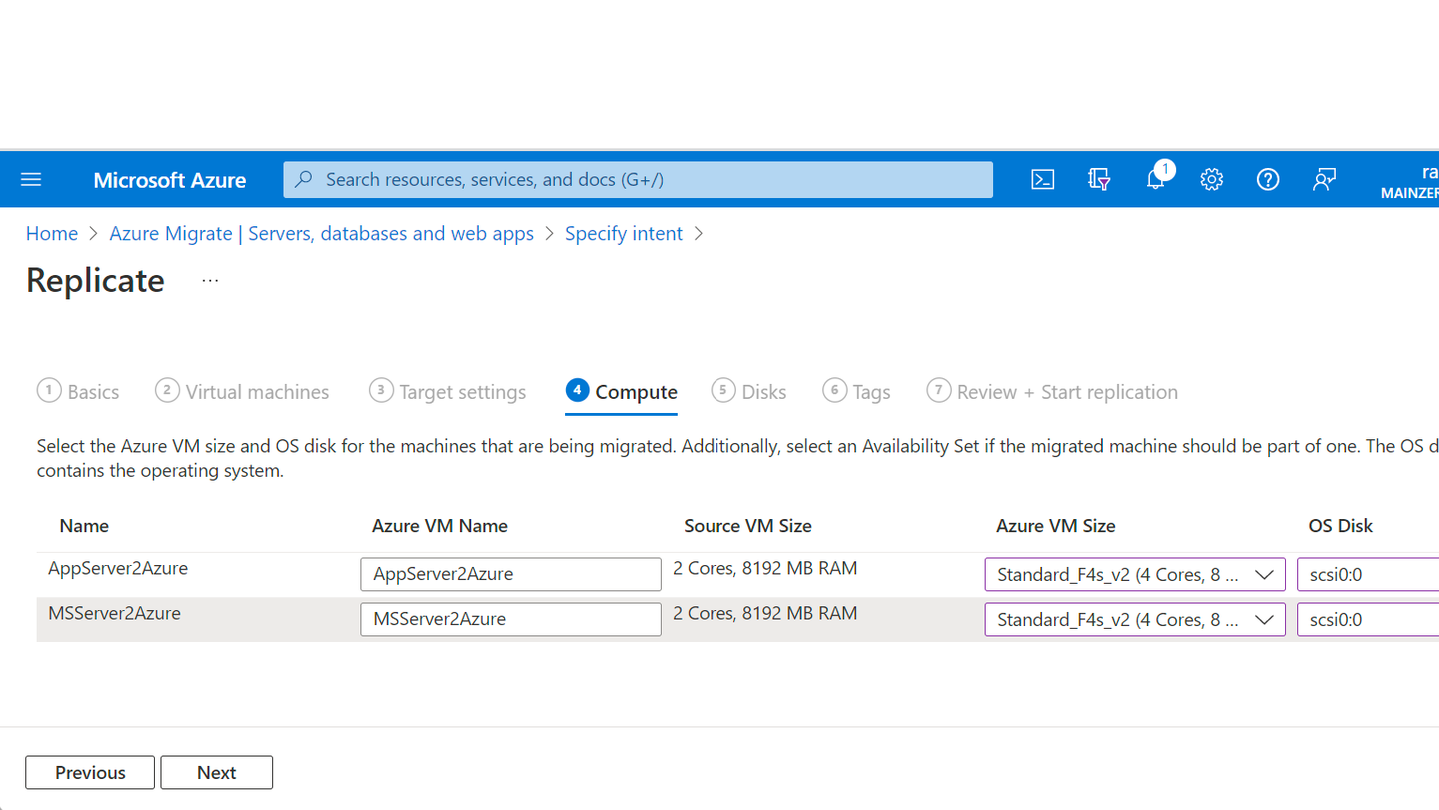Select the MSServer2Azure name cell
Image resolution: width=1439 pixels, height=810 pixels.
point(115,613)
